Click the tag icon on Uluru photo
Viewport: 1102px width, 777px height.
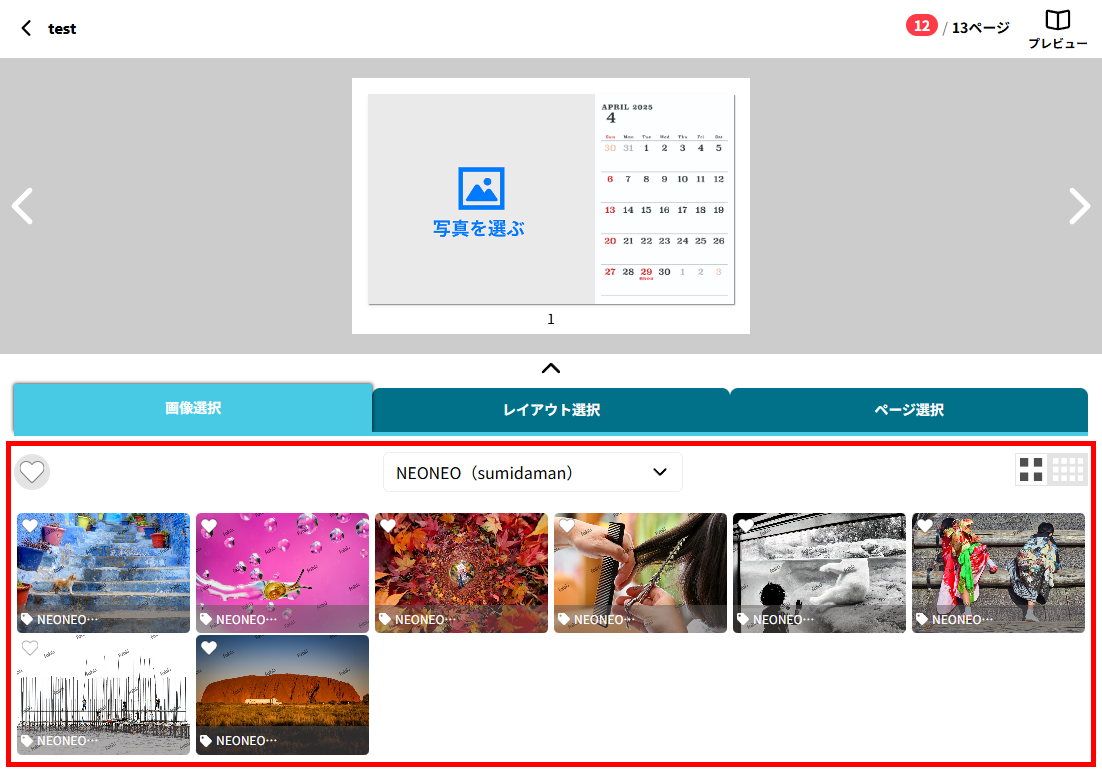[206, 741]
